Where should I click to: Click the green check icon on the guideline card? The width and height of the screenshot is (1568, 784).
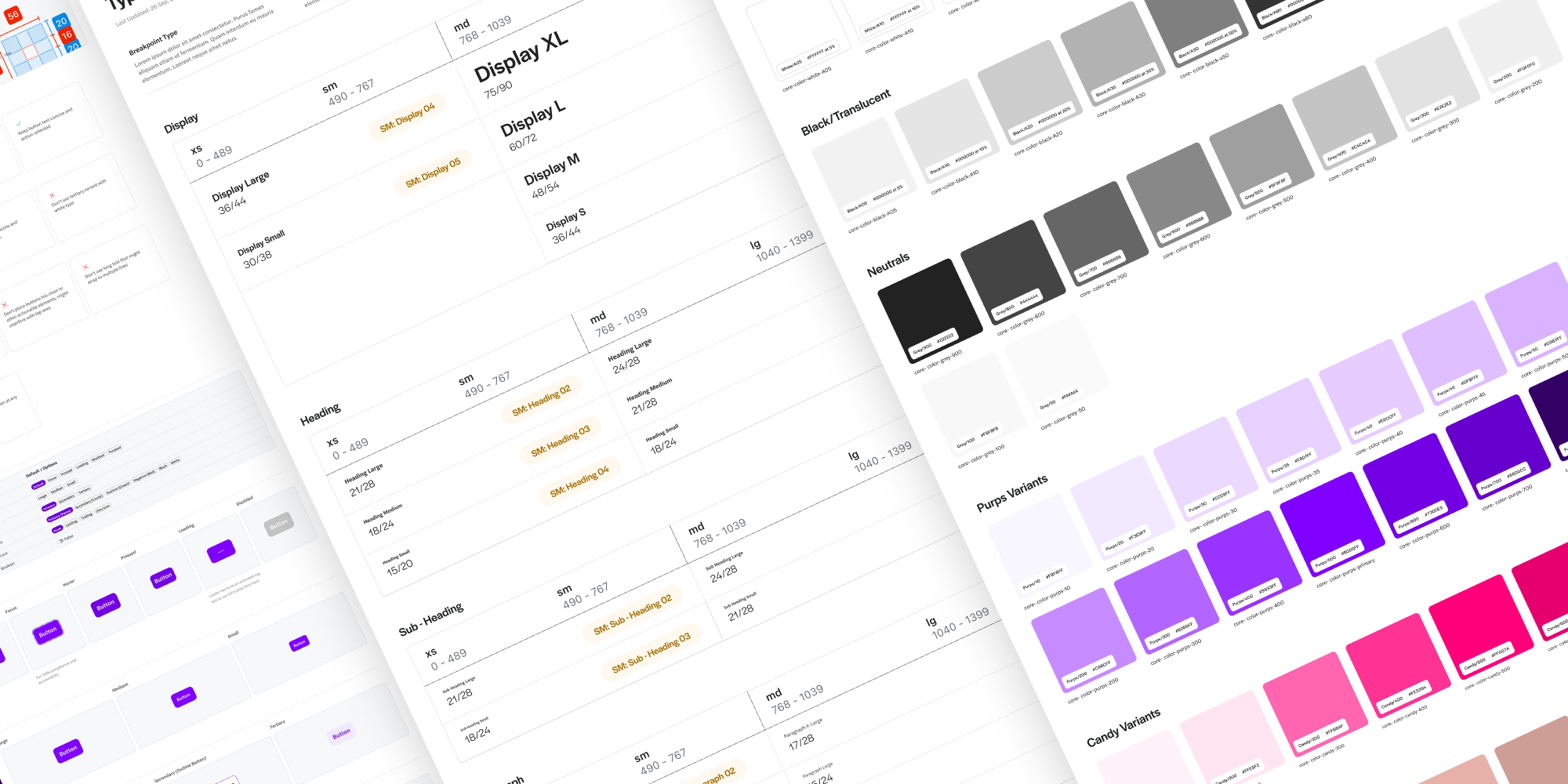click(19, 123)
